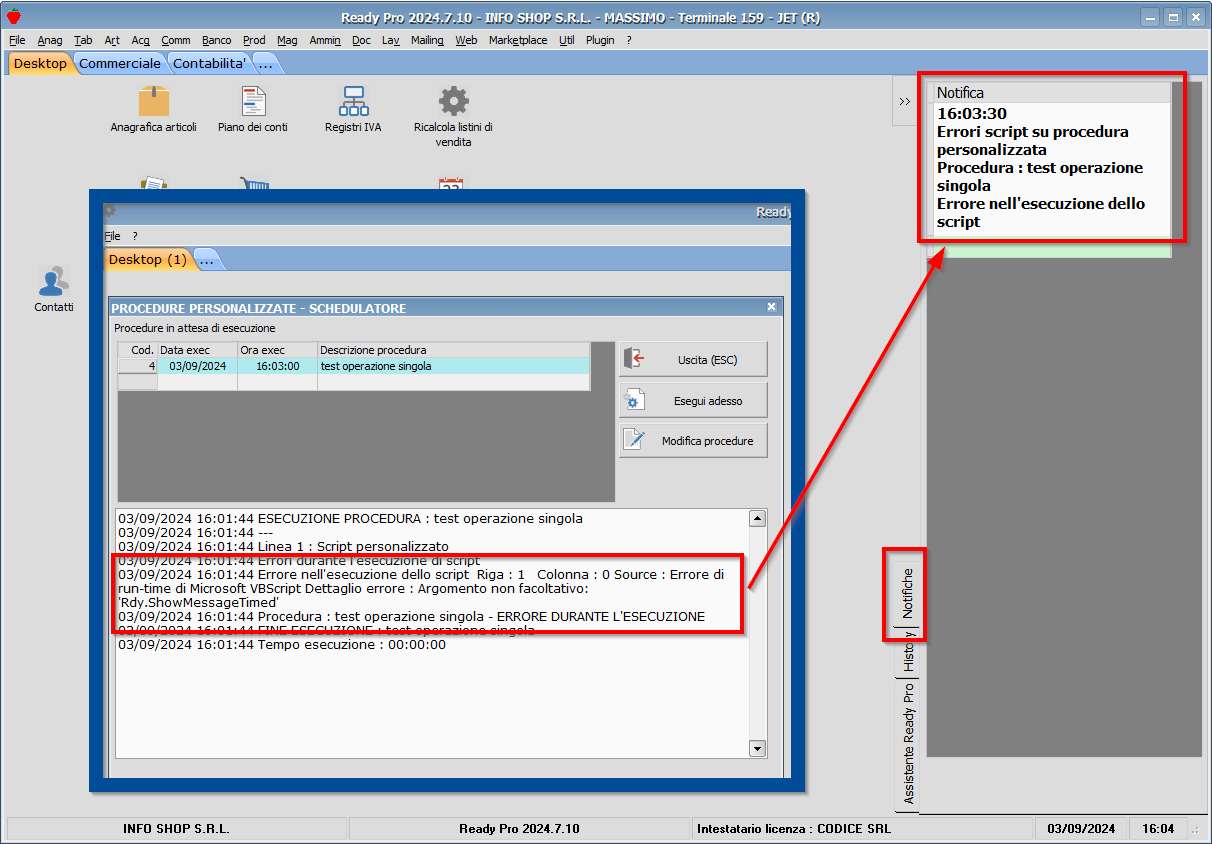
Task: Click the Uscita (ESC) button
Action: coord(693,359)
